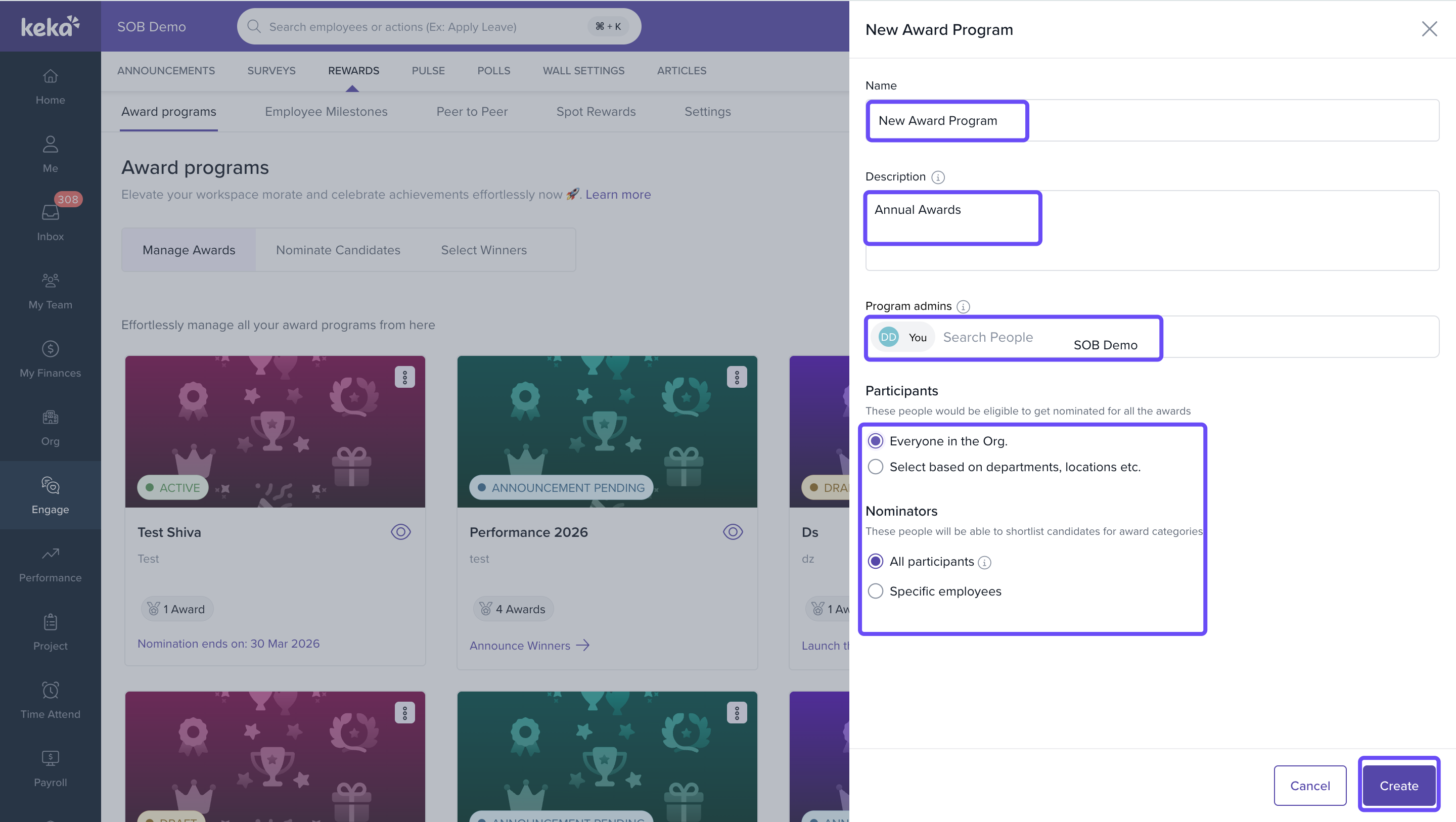Screen dimensions: 1456x822
Task: Select based on departments, locations option
Action: [876, 467]
